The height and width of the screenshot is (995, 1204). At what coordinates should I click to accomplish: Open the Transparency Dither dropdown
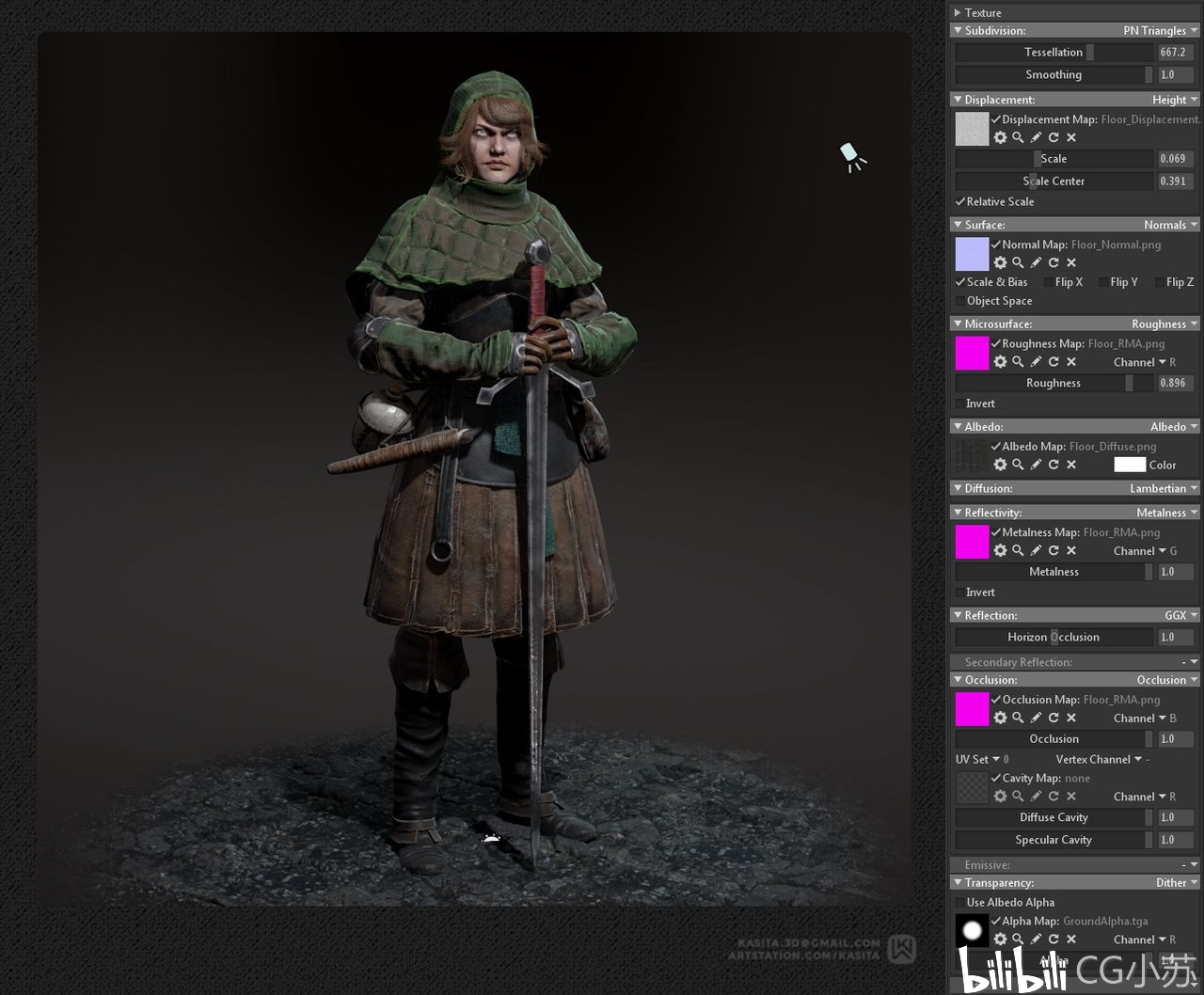[x=1177, y=882]
